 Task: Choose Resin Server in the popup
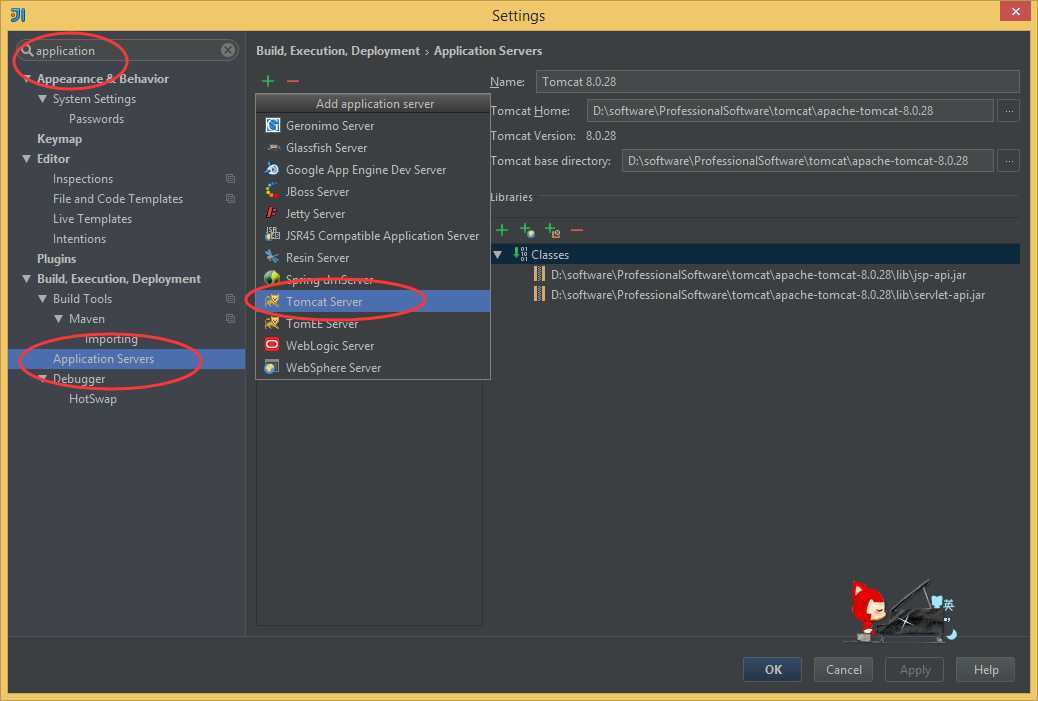[373, 257]
